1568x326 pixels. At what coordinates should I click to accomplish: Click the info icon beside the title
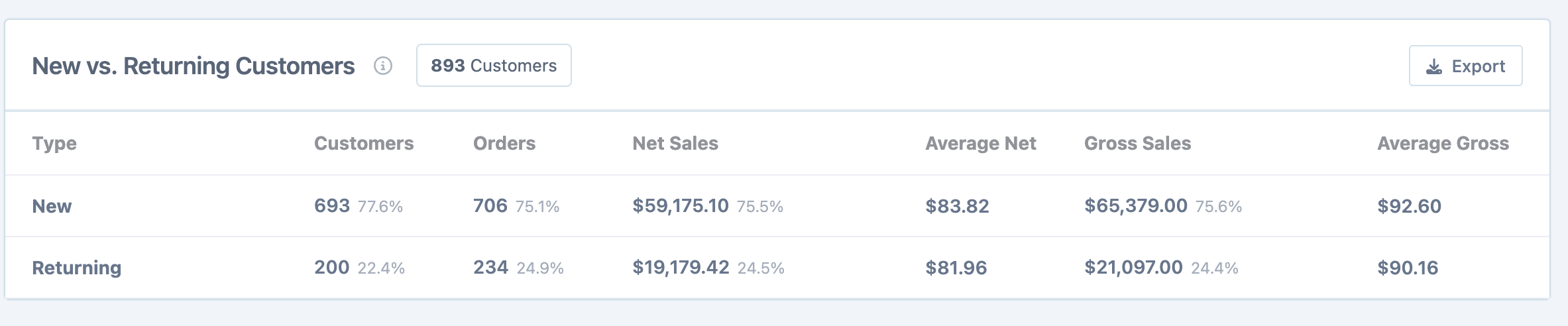[x=383, y=66]
